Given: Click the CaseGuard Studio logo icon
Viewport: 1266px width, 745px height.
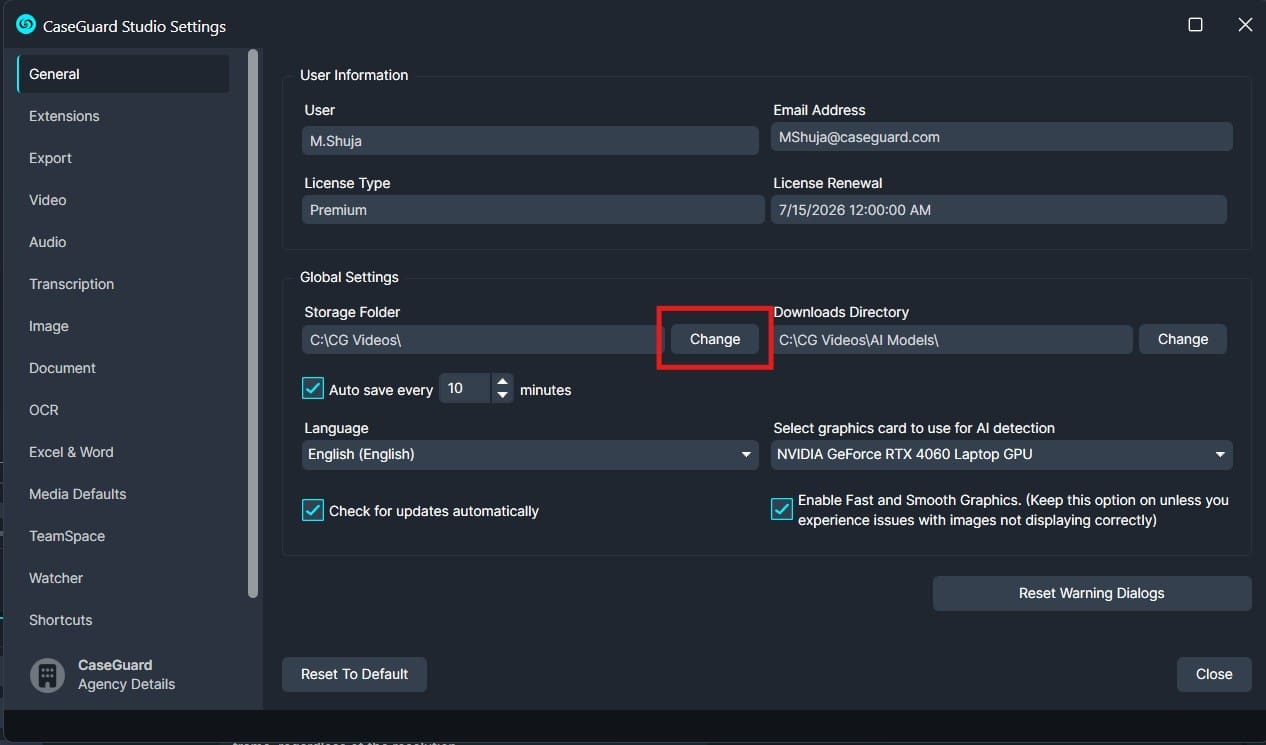Looking at the screenshot, I should click(x=24, y=24).
